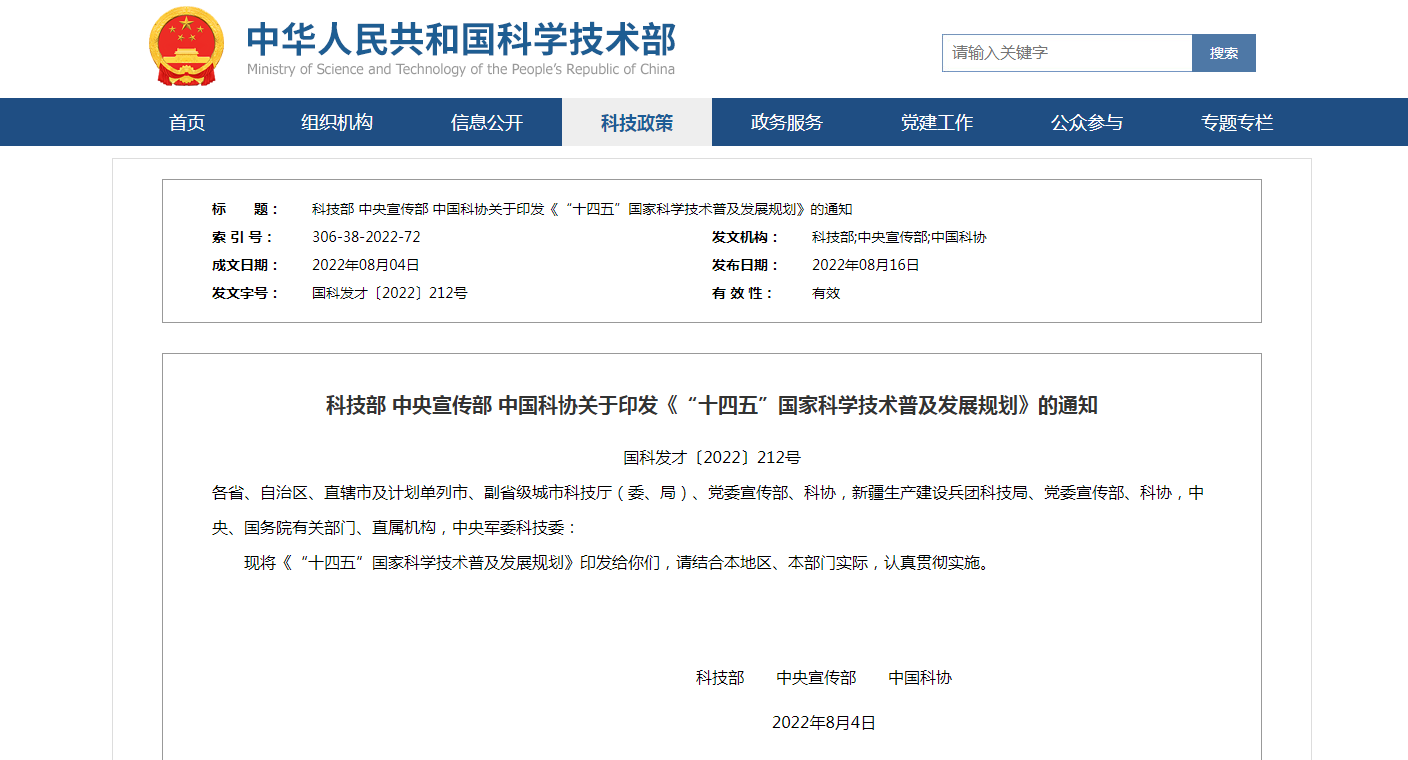This screenshot has width=1408, height=760.
Task: Click the 索引号 label
Action: pos(242,237)
